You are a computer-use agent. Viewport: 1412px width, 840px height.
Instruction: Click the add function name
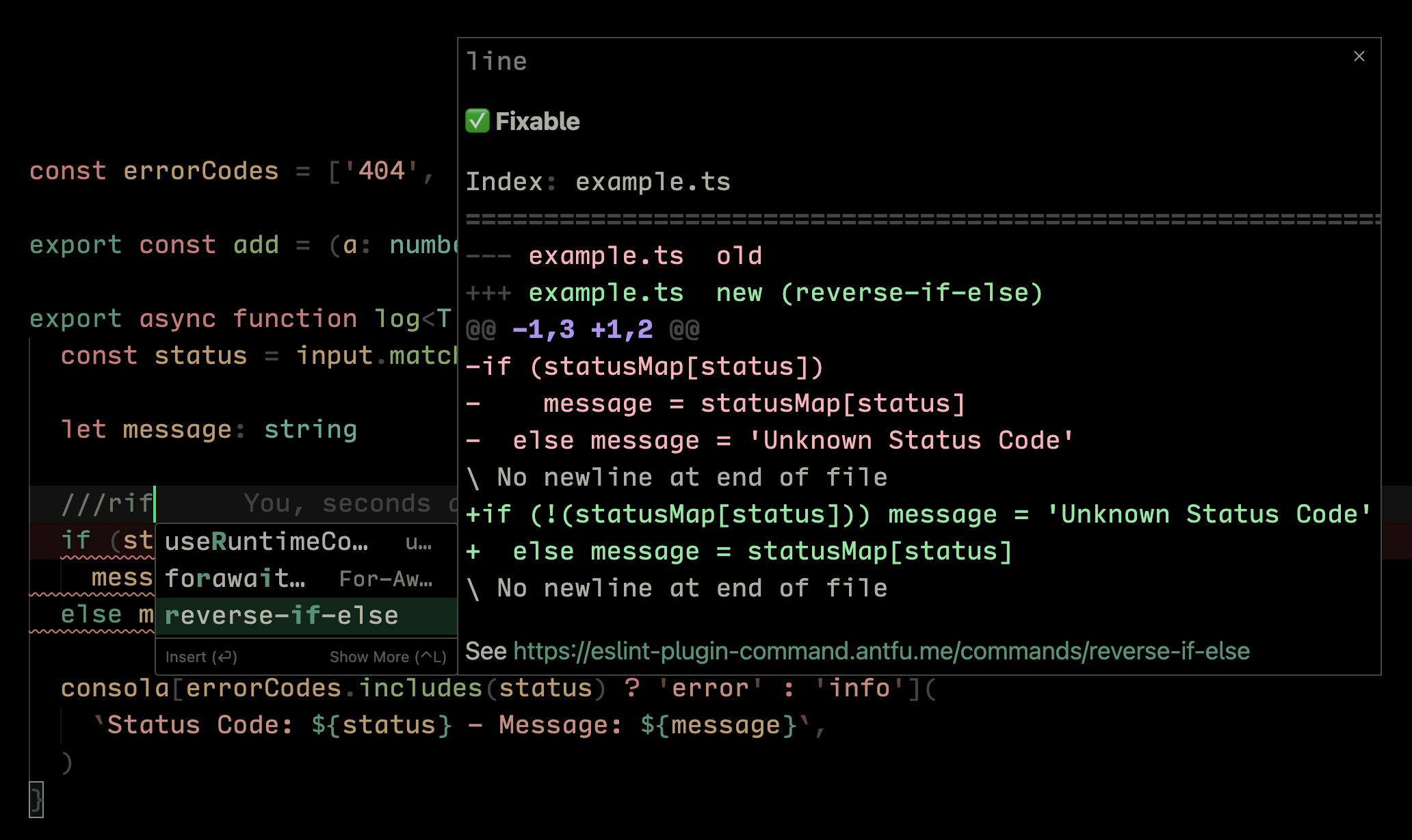256,245
